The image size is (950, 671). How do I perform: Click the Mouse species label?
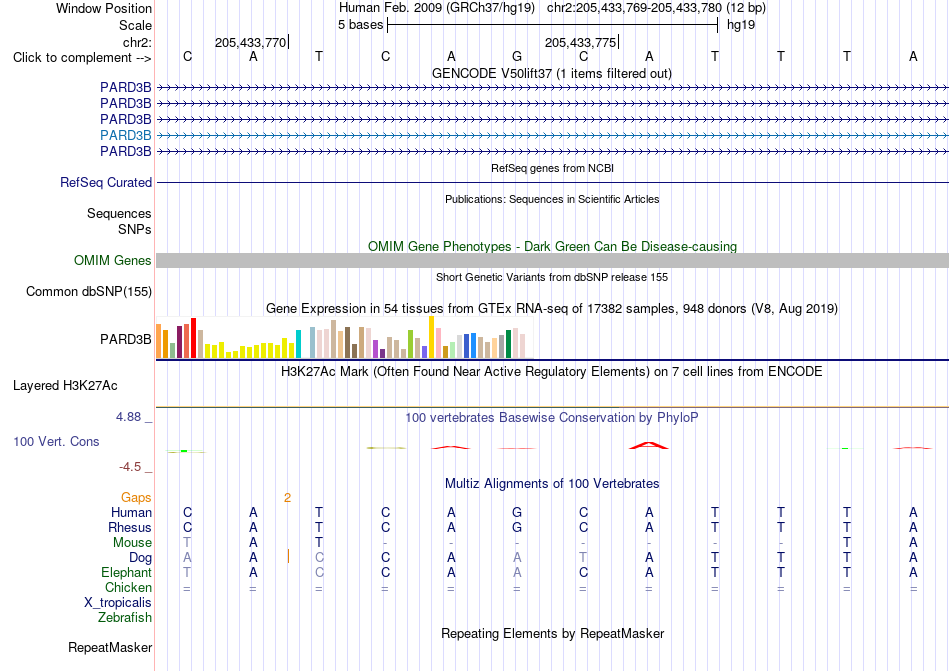point(132,543)
